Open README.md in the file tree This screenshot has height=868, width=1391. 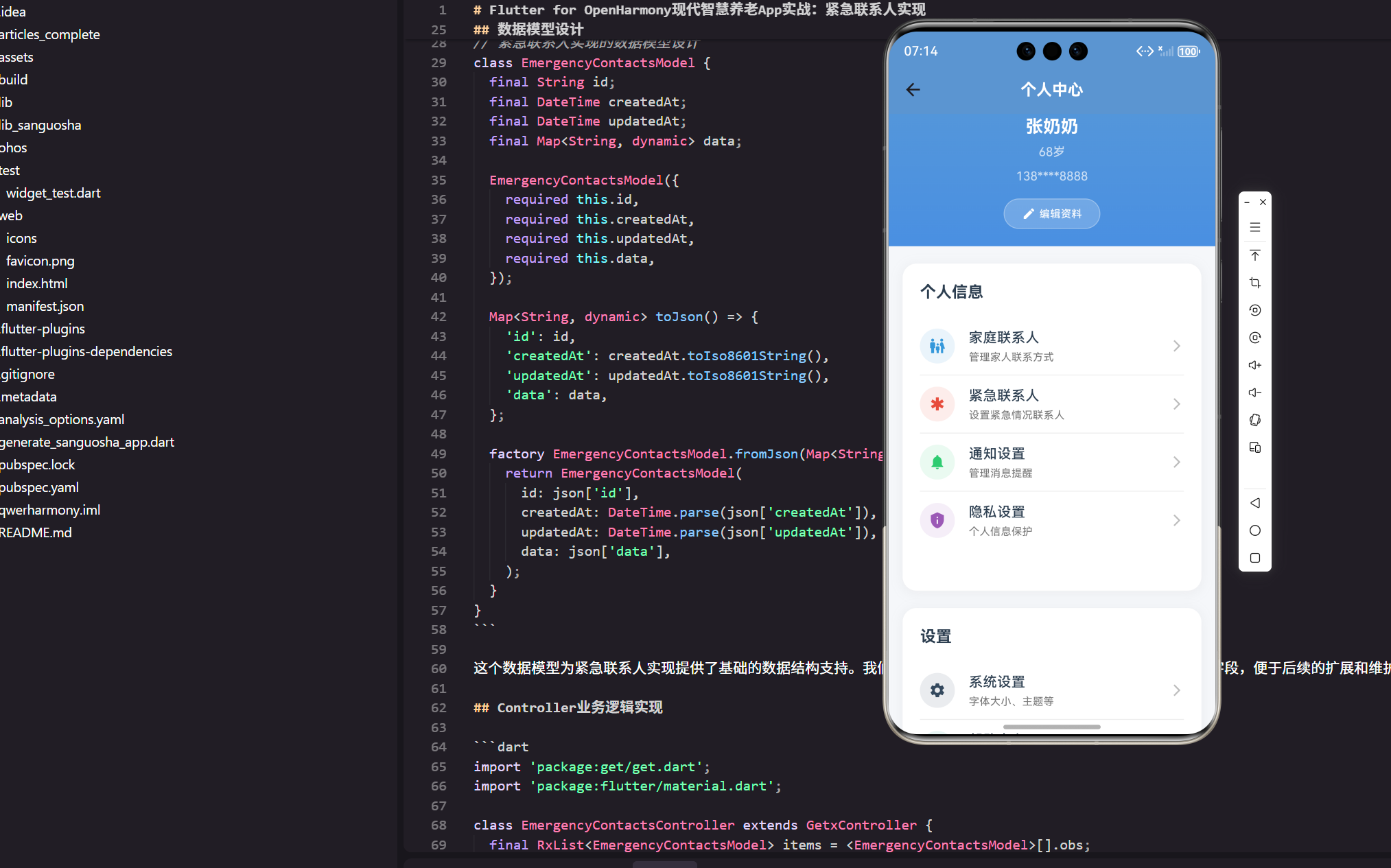click(x=36, y=533)
